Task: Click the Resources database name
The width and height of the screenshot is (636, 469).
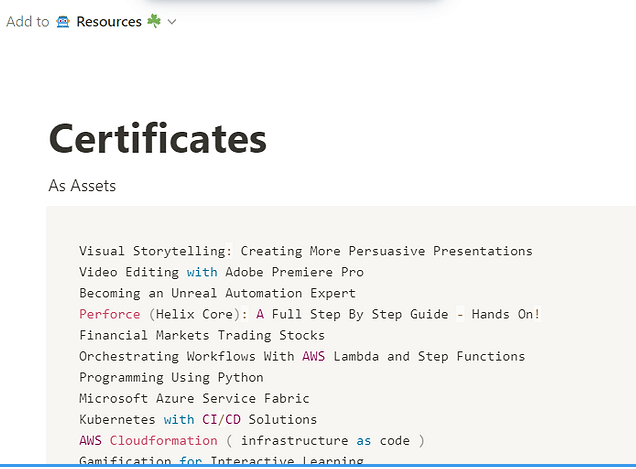Action: (x=109, y=22)
